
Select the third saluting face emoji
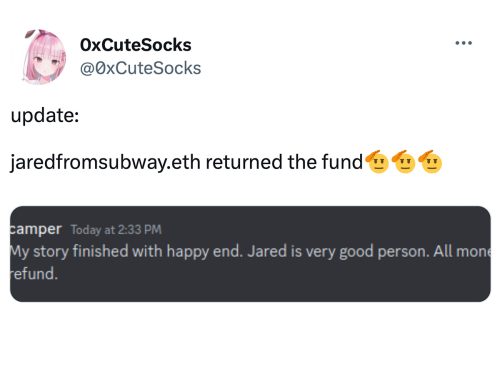click(x=430, y=162)
